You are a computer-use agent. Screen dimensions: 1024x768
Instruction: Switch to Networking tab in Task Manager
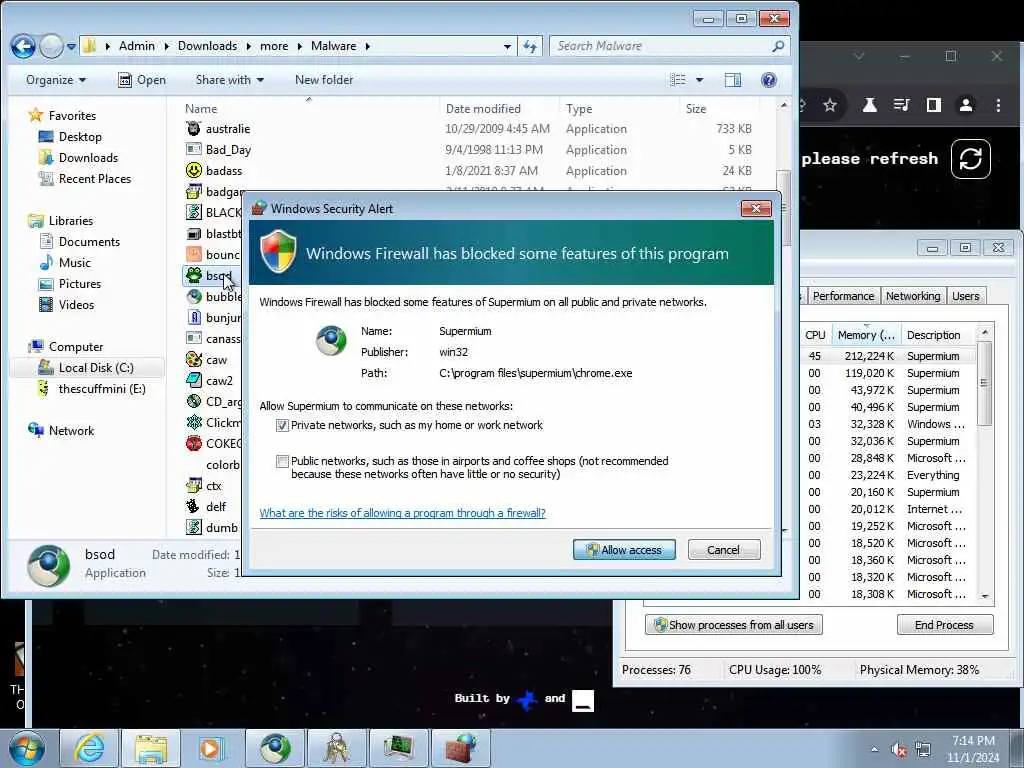[x=913, y=296]
